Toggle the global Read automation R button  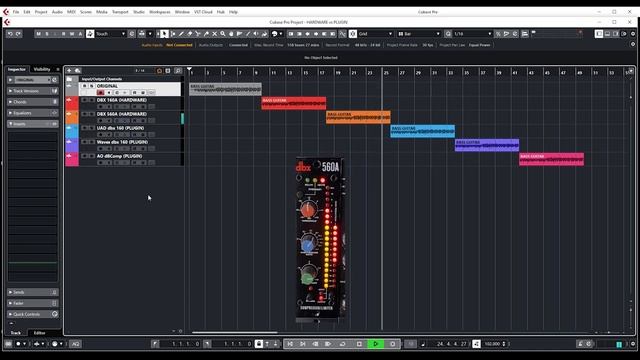[64, 34]
